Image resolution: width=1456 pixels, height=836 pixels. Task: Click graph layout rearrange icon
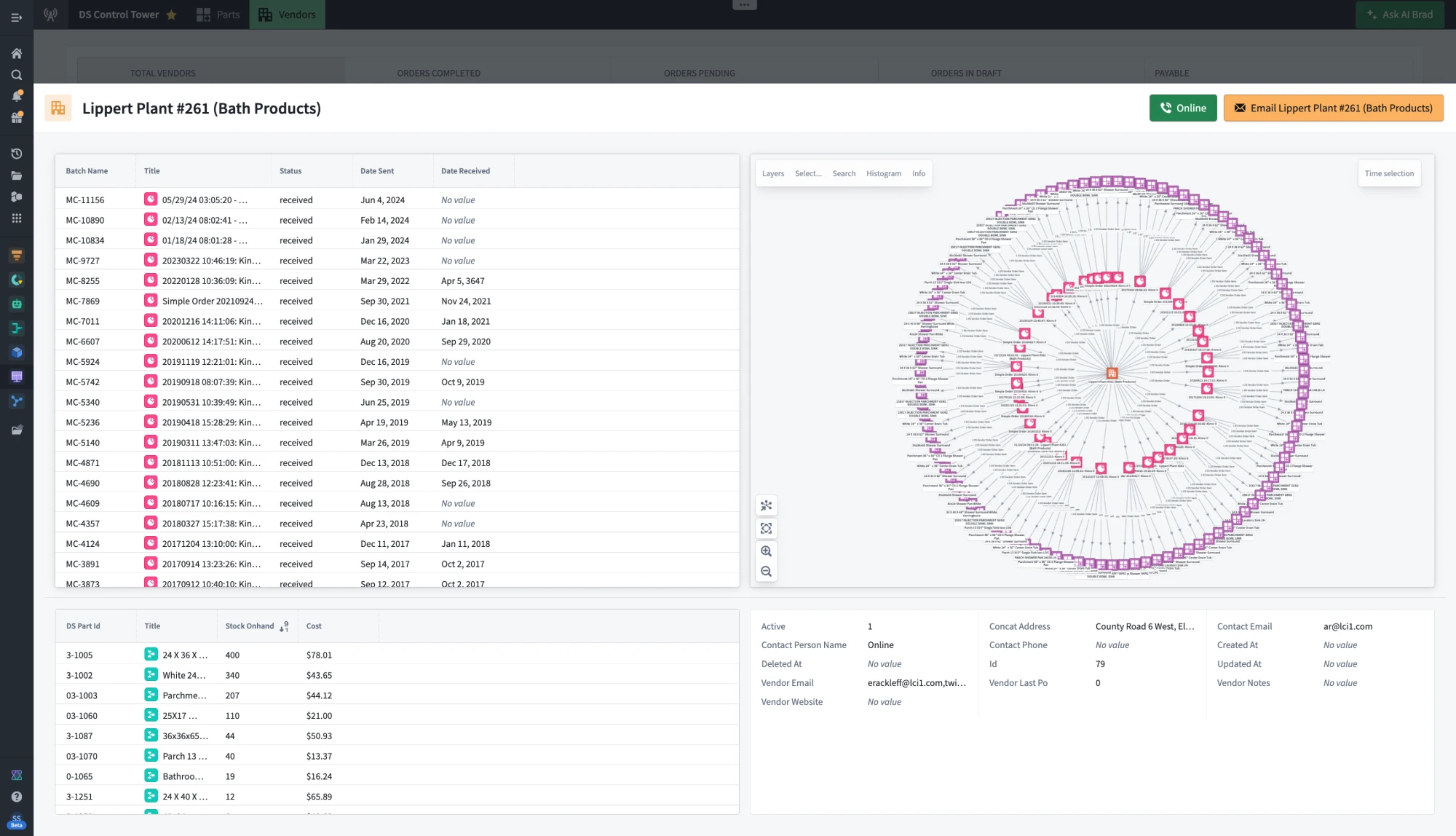coord(766,505)
